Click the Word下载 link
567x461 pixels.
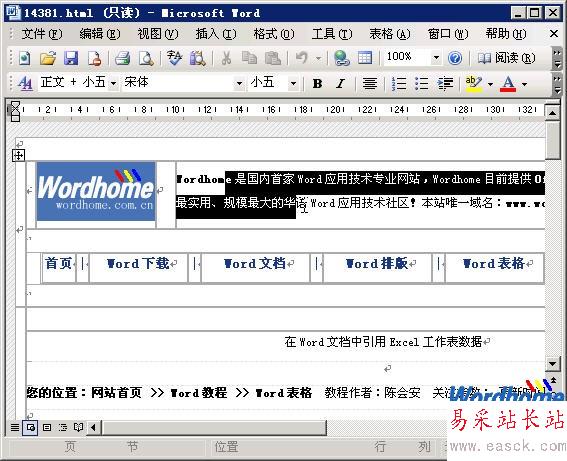coord(138,264)
